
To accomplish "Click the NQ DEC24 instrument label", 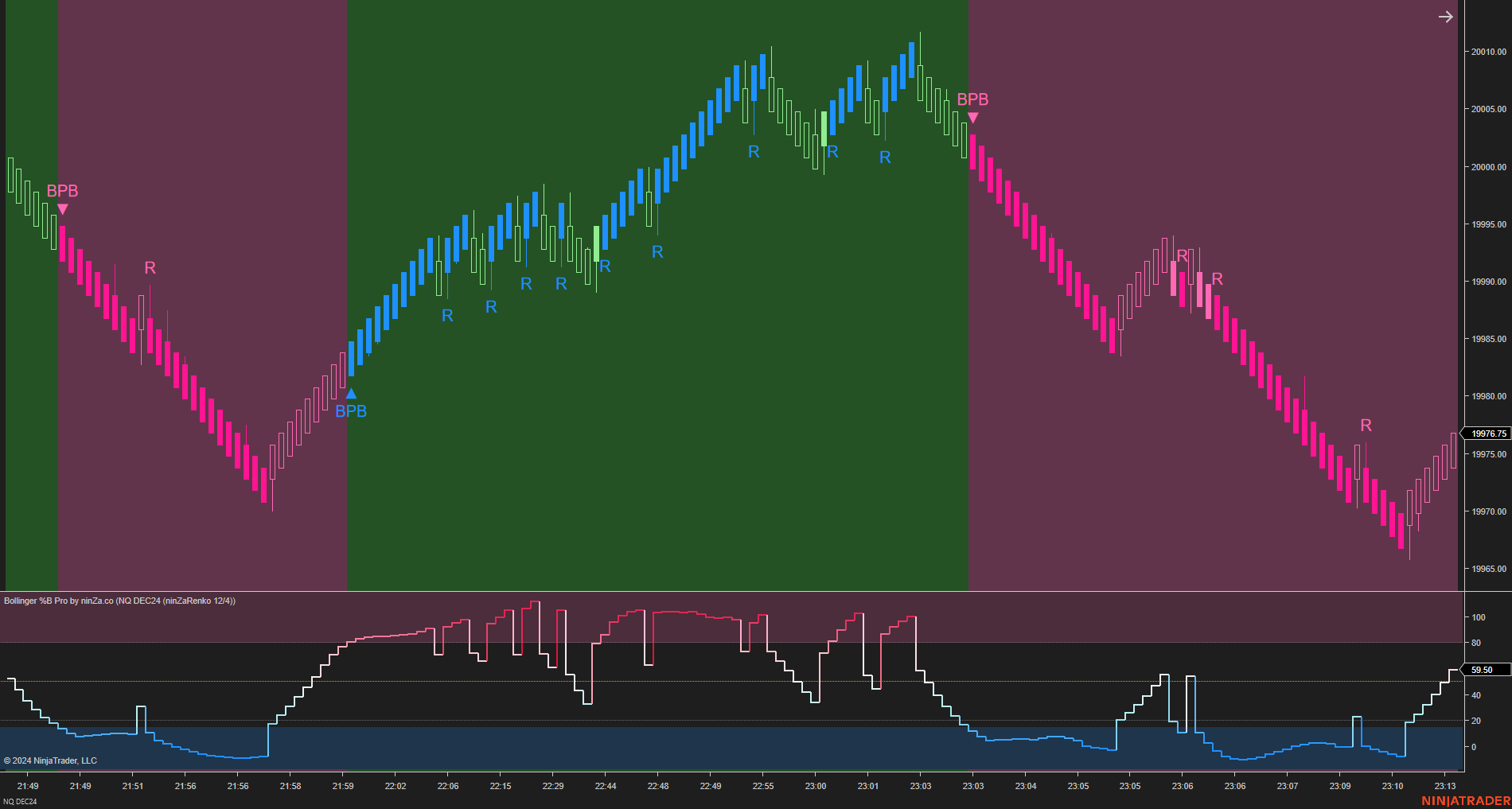I will tap(21, 802).
